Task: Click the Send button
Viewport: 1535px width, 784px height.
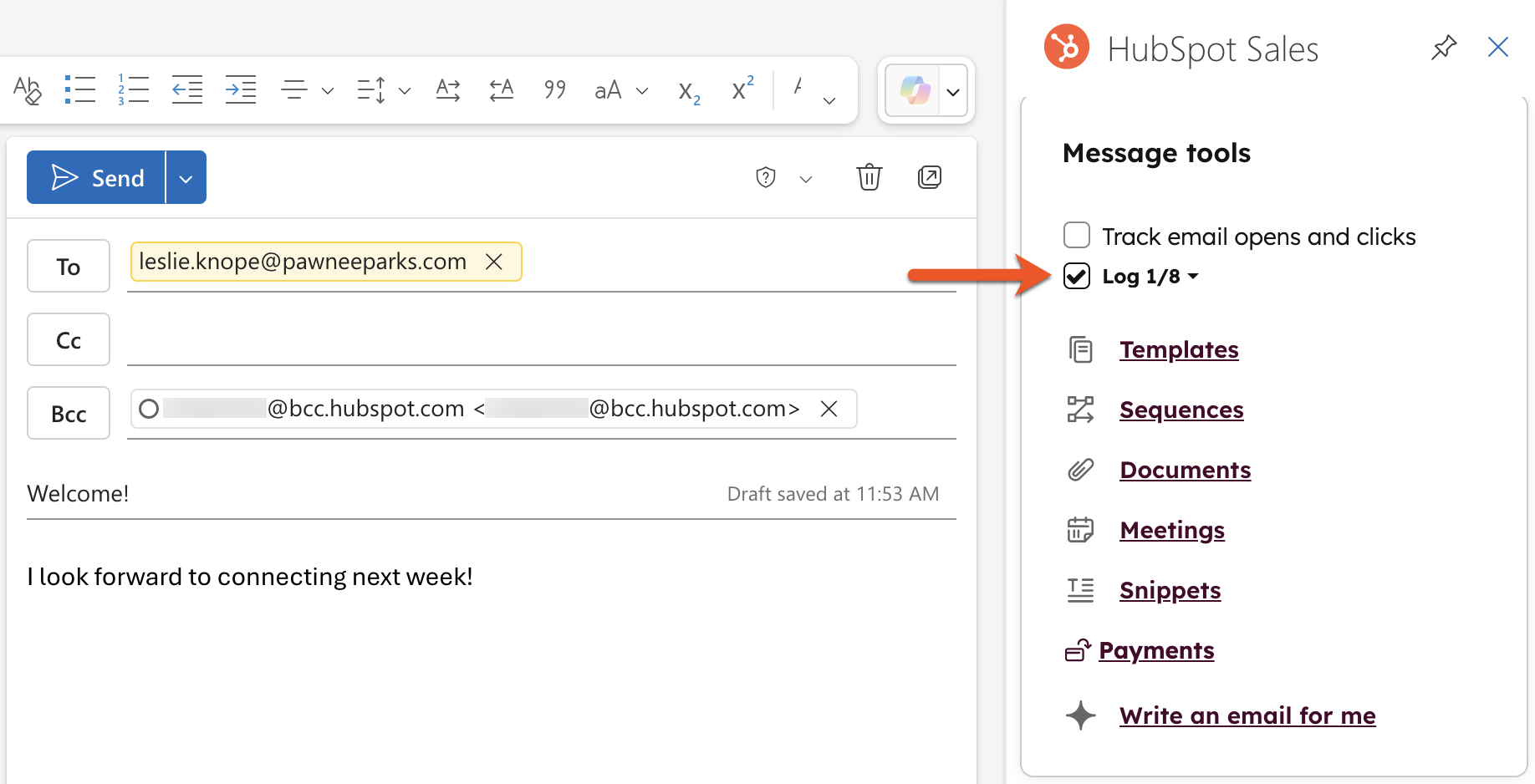Action: click(x=97, y=178)
